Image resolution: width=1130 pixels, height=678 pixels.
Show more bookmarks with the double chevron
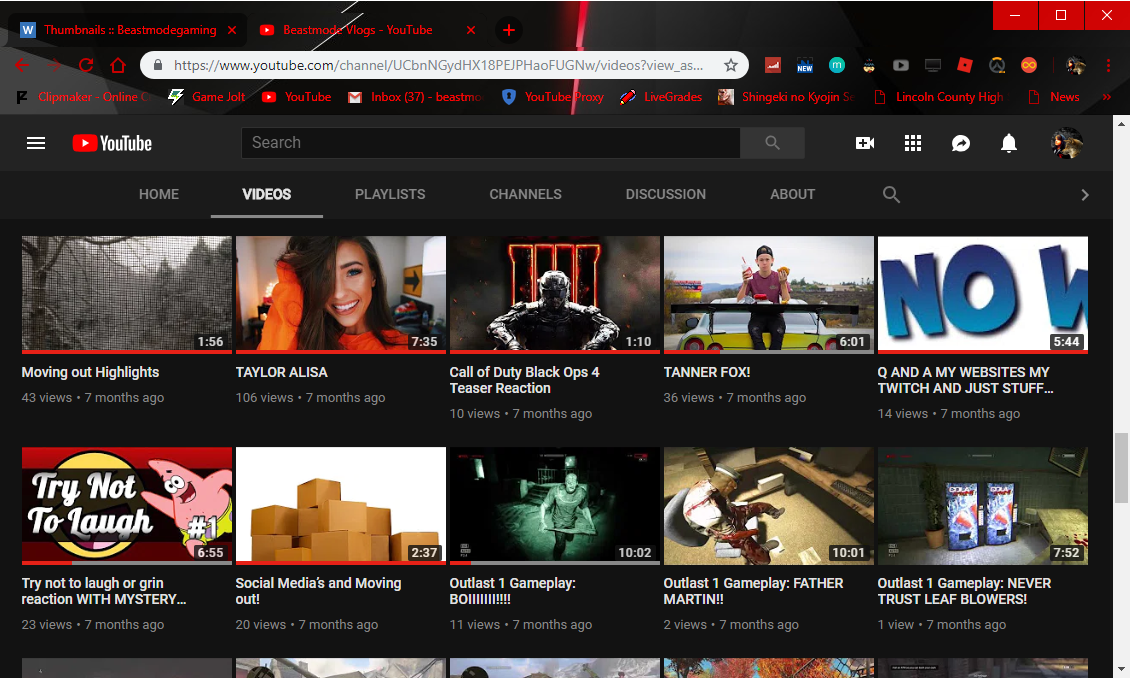click(x=1107, y=97)
